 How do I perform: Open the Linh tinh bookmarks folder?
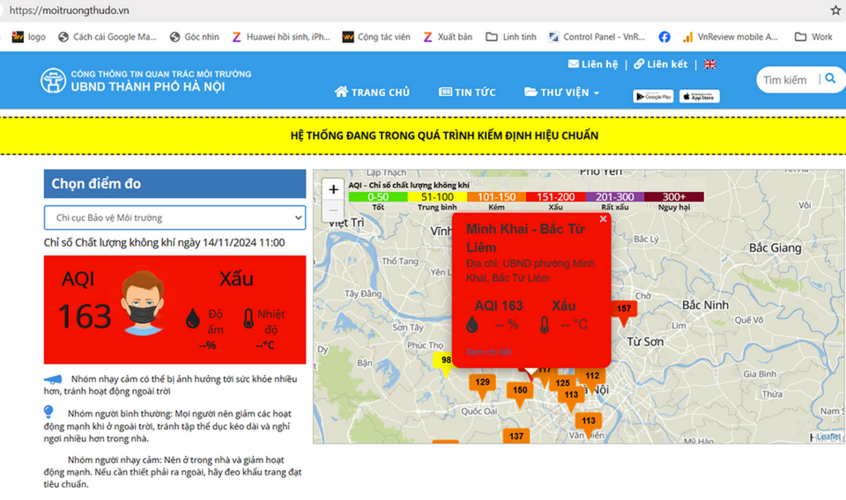[511, 37]
